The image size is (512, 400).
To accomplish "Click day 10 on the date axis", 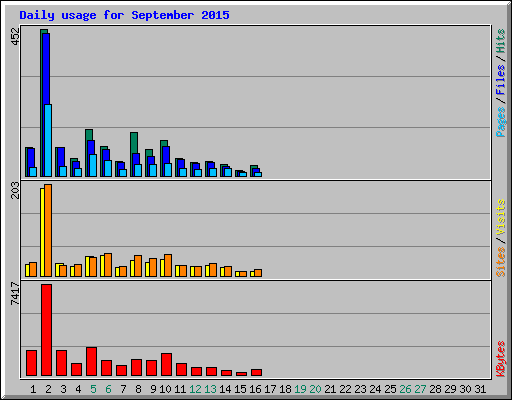I will coord(165,389).
